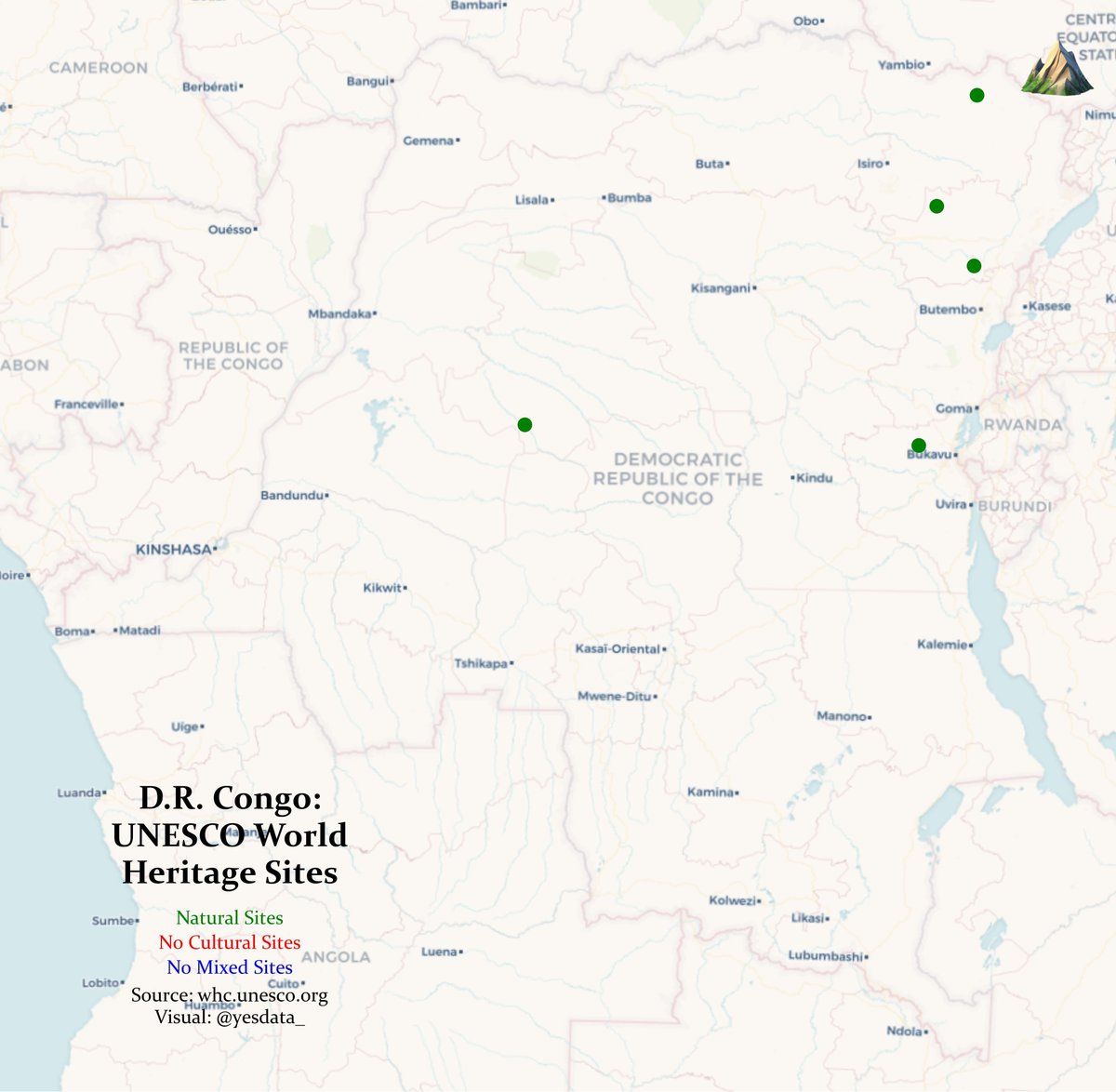This screenshot has width=1116, height=1092.
Task: Select the KINSHASA city label
Action: click(173, 550)
